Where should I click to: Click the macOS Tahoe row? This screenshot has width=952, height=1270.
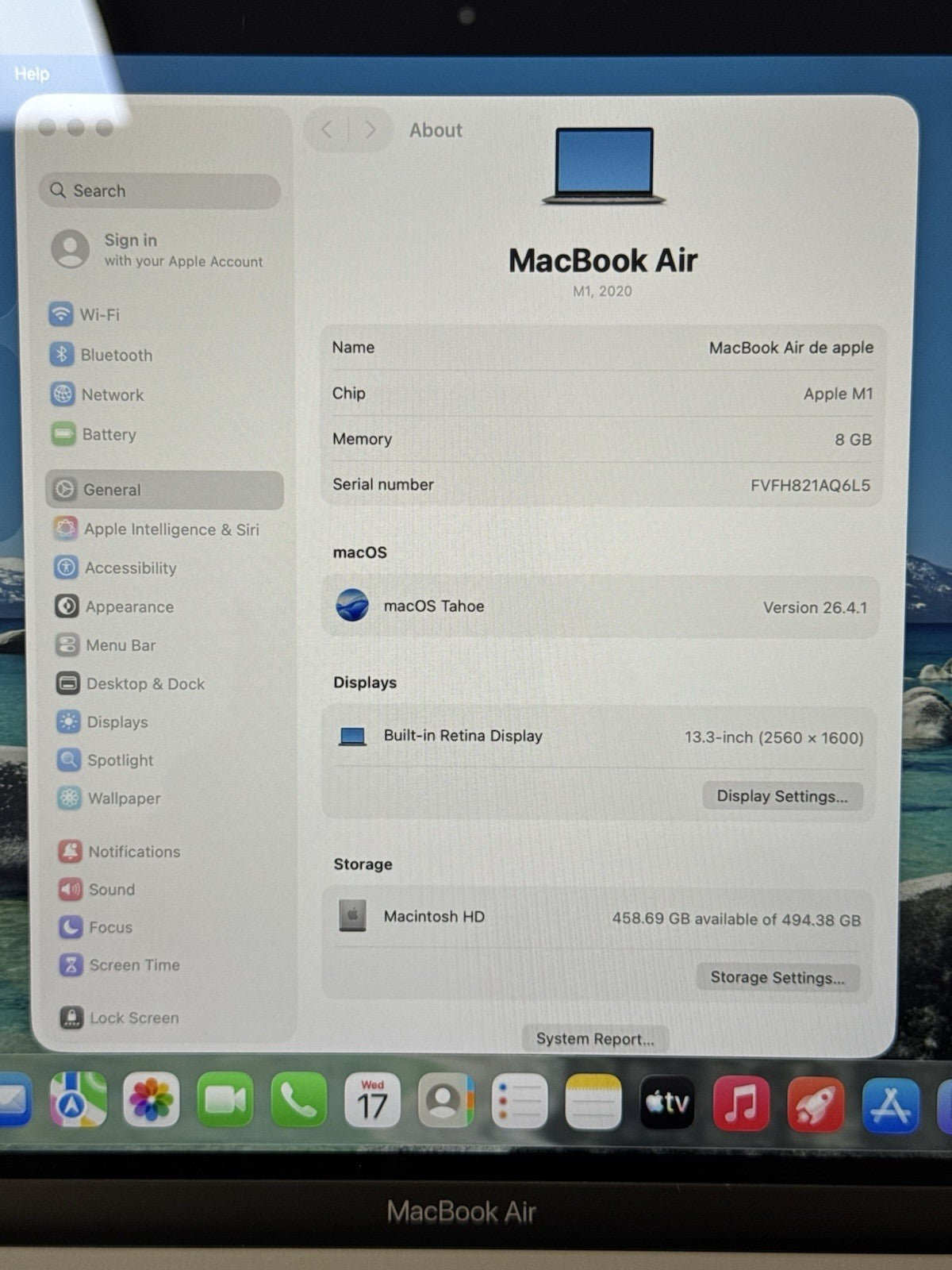(601, 606)
